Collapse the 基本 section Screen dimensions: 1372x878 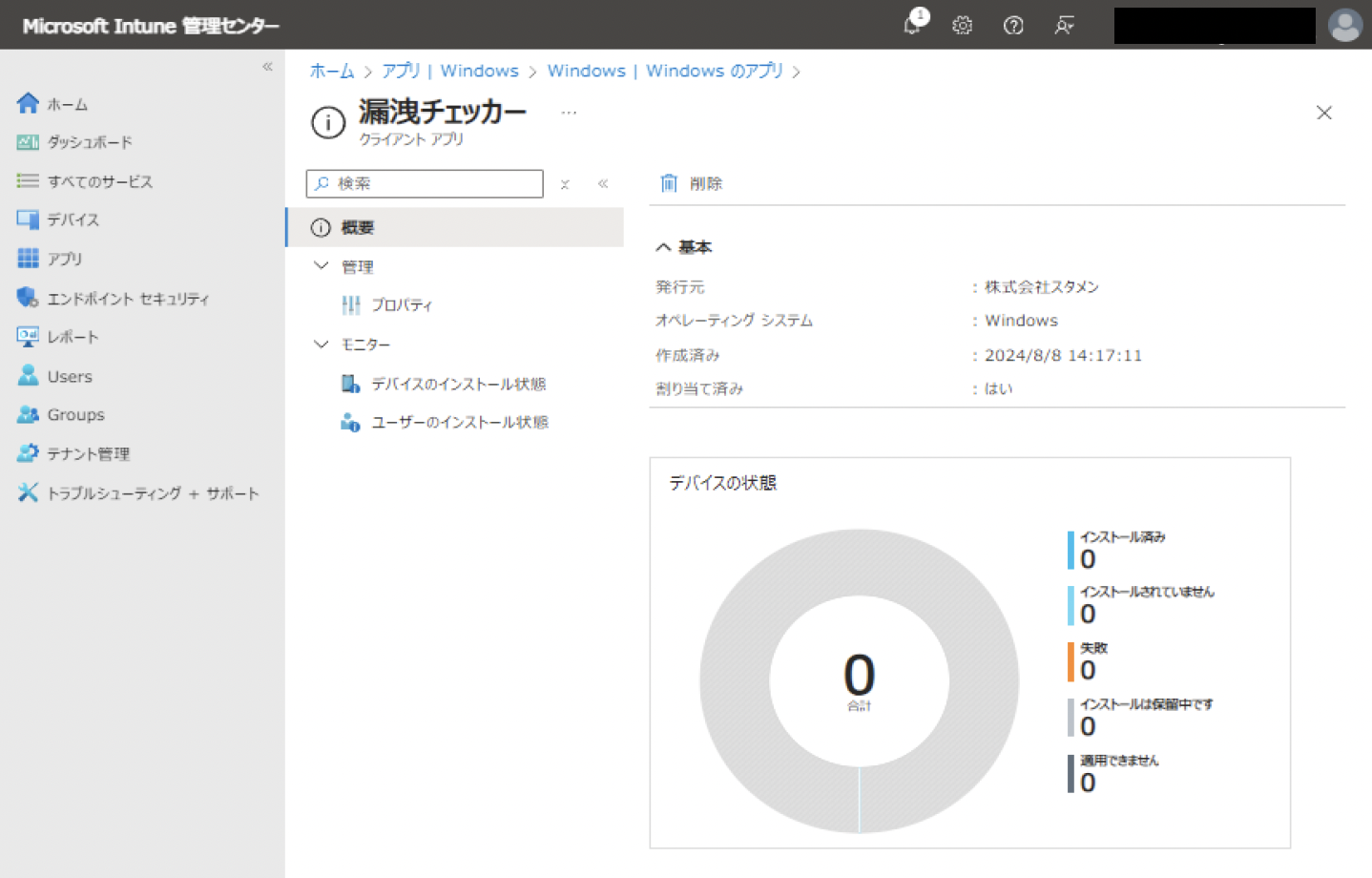684,247
